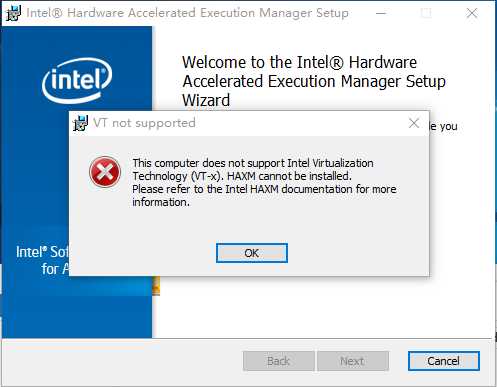Confirm the error with OK
This screenshot has width=497, height=387.
click(252, 253)
